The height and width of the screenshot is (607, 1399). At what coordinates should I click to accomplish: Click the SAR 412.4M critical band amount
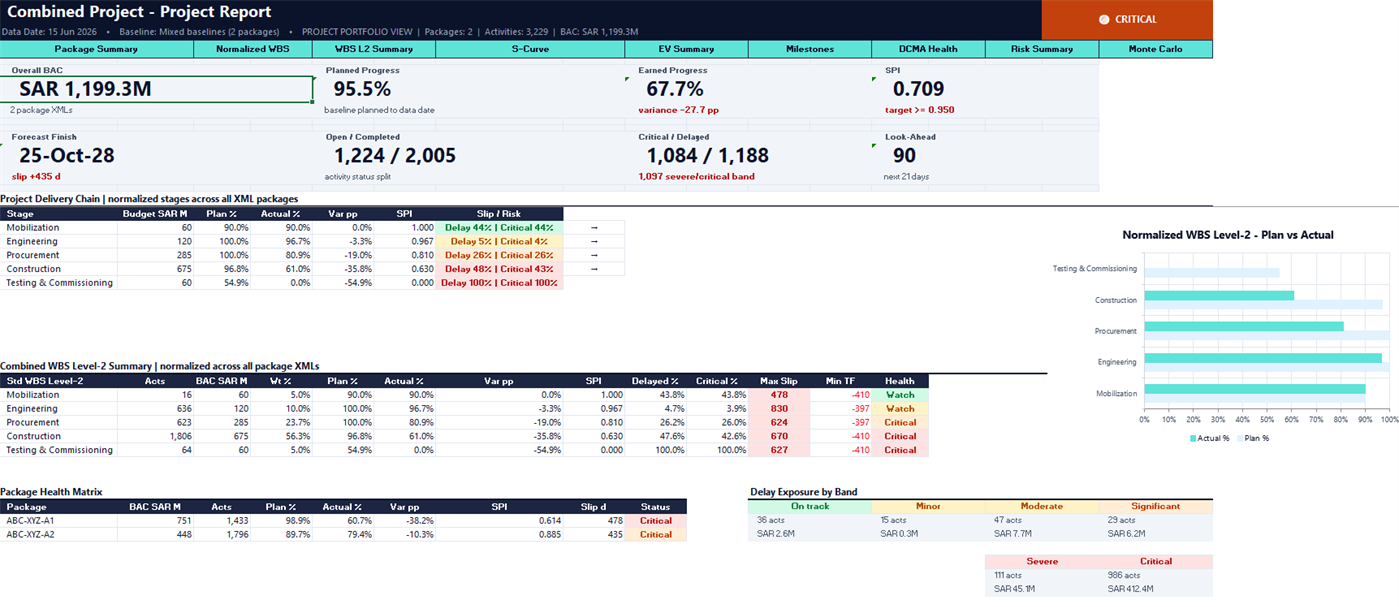click(1131, 589)
